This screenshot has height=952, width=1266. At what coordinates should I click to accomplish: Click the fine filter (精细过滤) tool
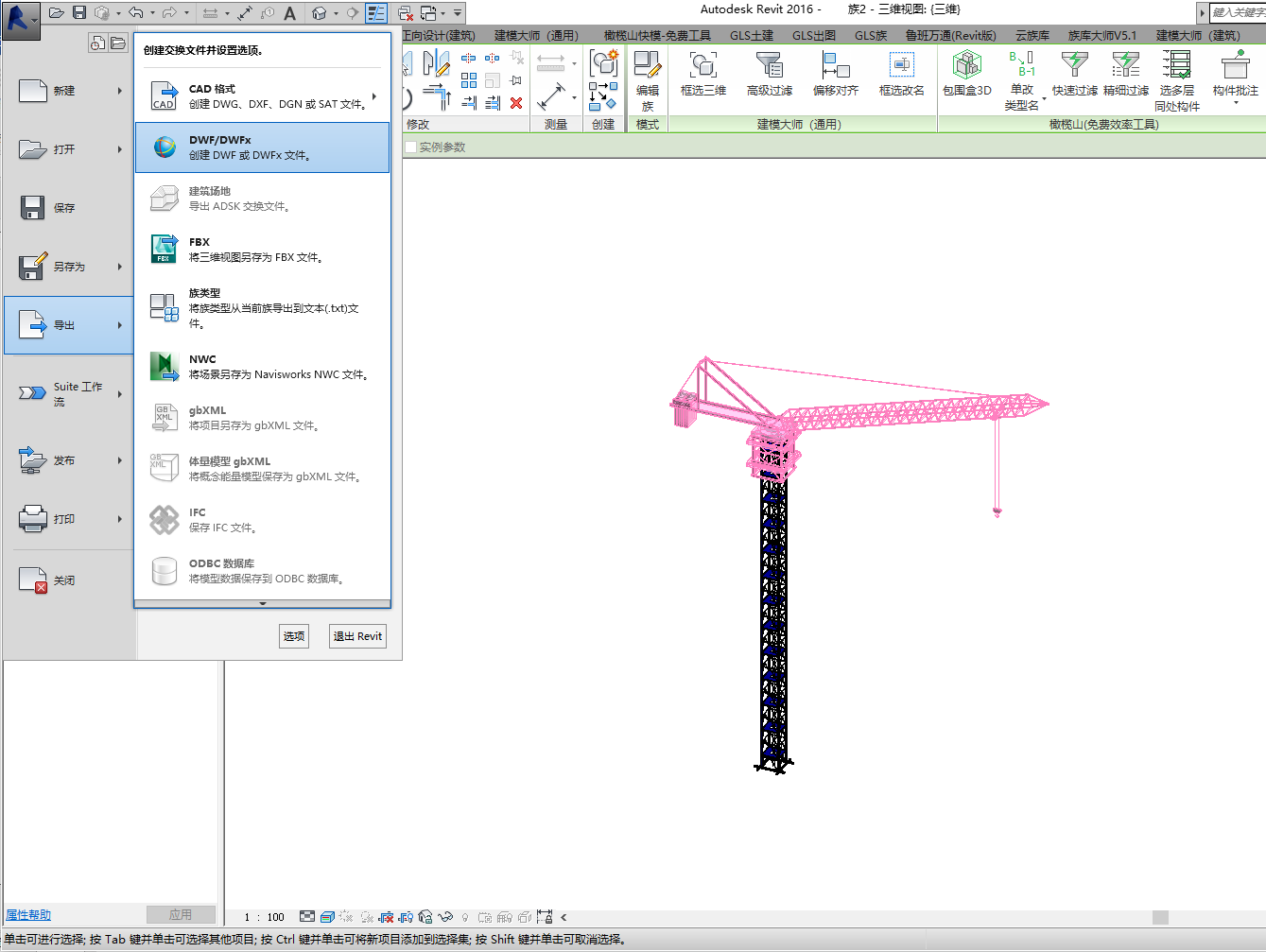click(1126, 74)
